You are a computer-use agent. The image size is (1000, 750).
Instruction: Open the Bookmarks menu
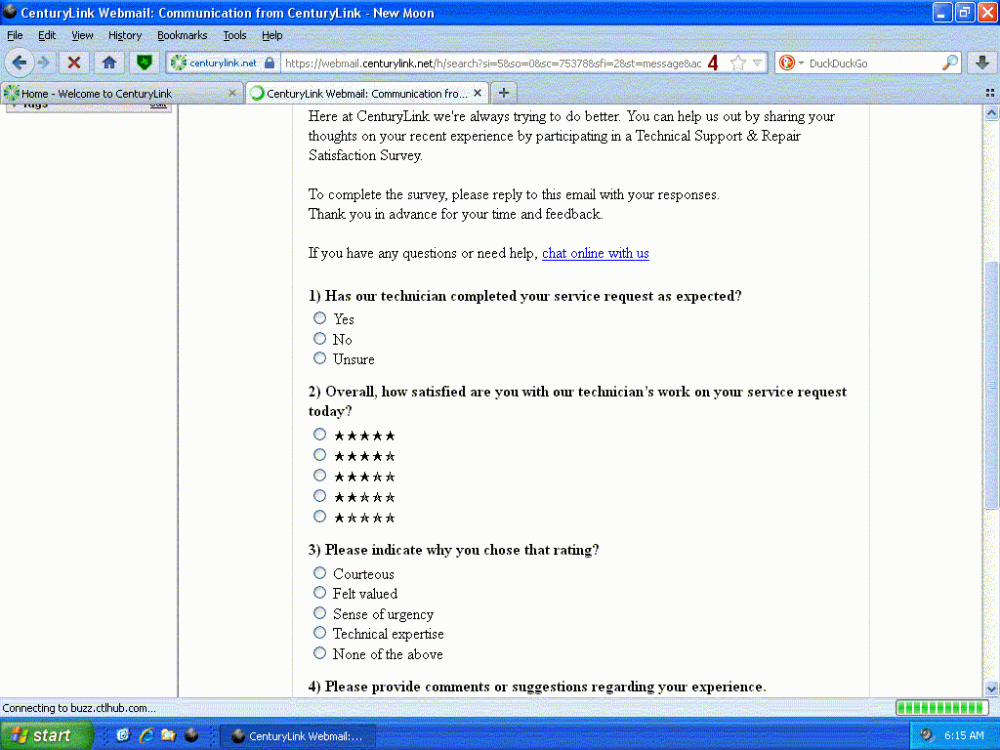coord(182,35)
